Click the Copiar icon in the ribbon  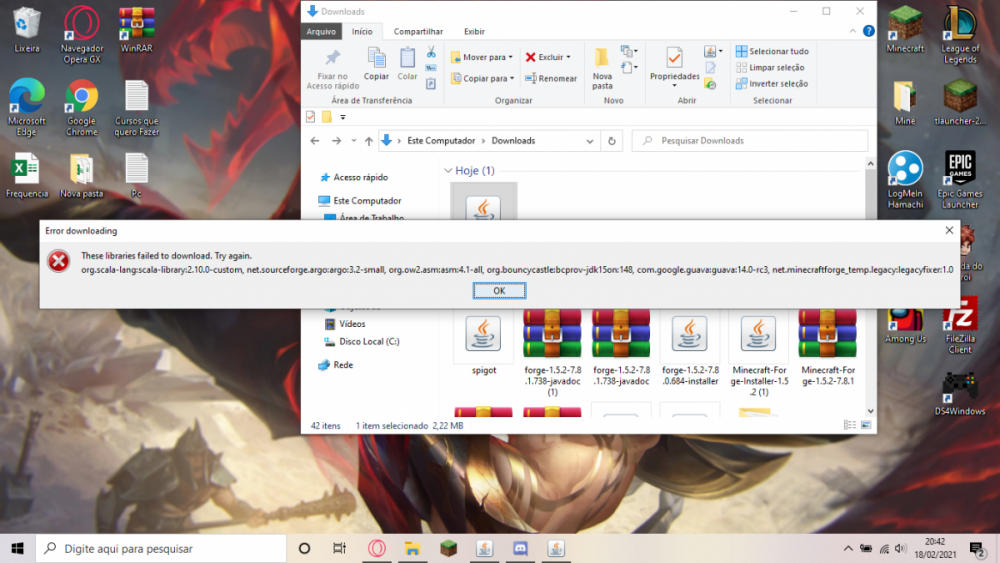(x=376, y=63)
